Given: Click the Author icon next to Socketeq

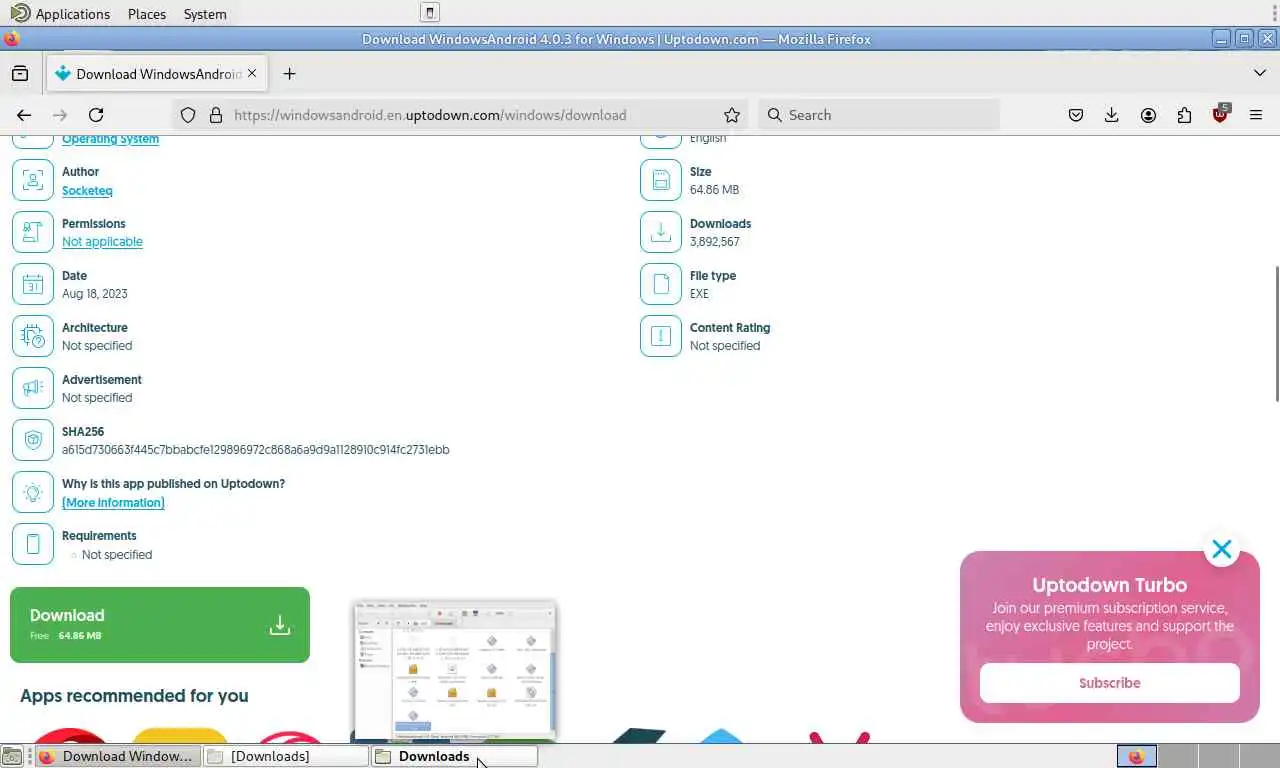Looking at the screenshot, I should click(x=33, y=180).
